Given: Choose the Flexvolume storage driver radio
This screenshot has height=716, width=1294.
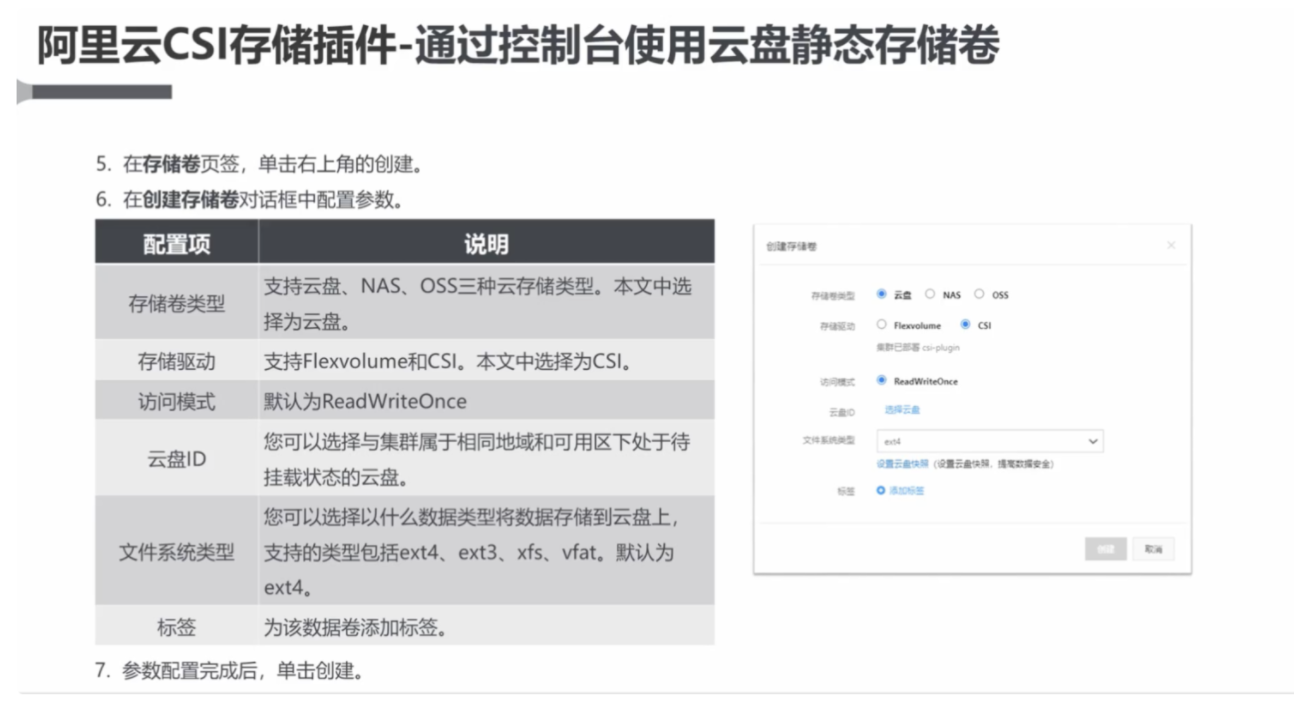Looking at the screenshot, I should point(881,324).
